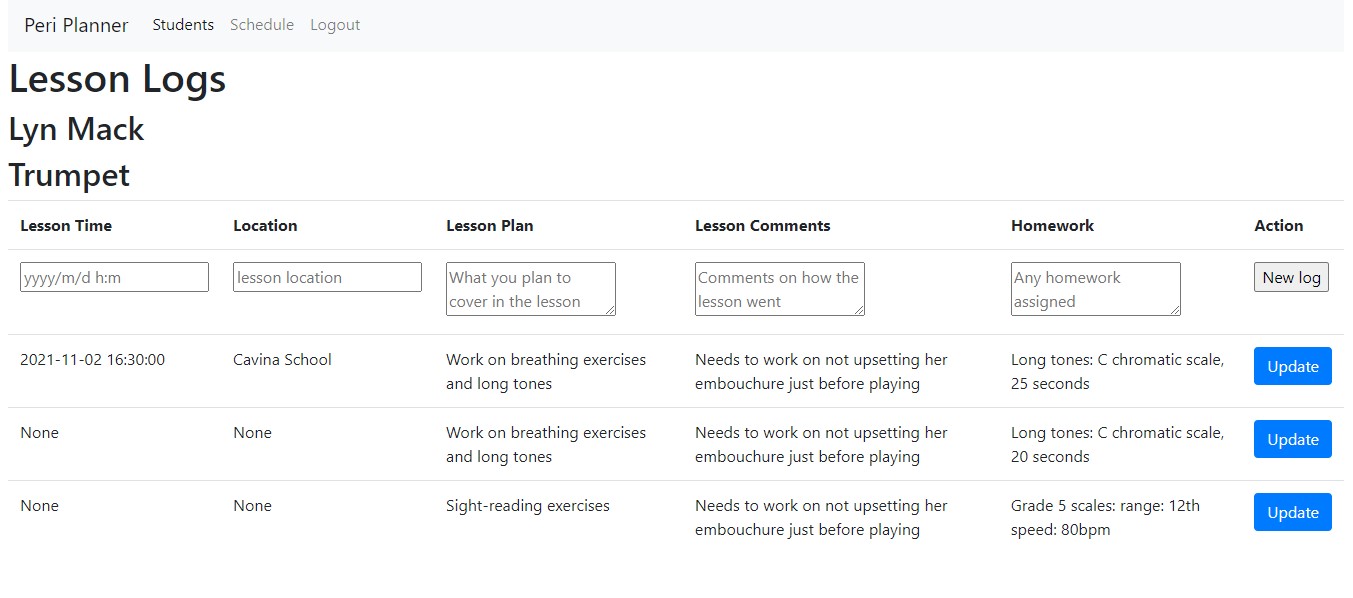Click the 2021-11-02 16:30:00 lesson time cell
1353x598 pixels.
92,360
